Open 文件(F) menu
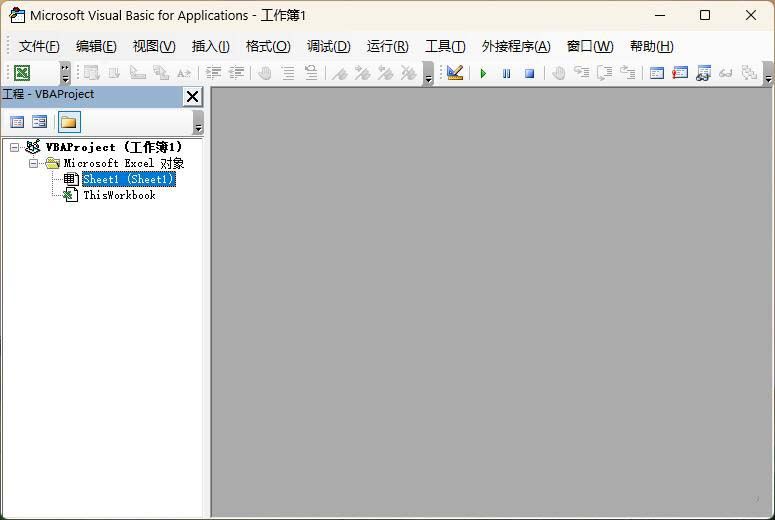 pos(39,46)
